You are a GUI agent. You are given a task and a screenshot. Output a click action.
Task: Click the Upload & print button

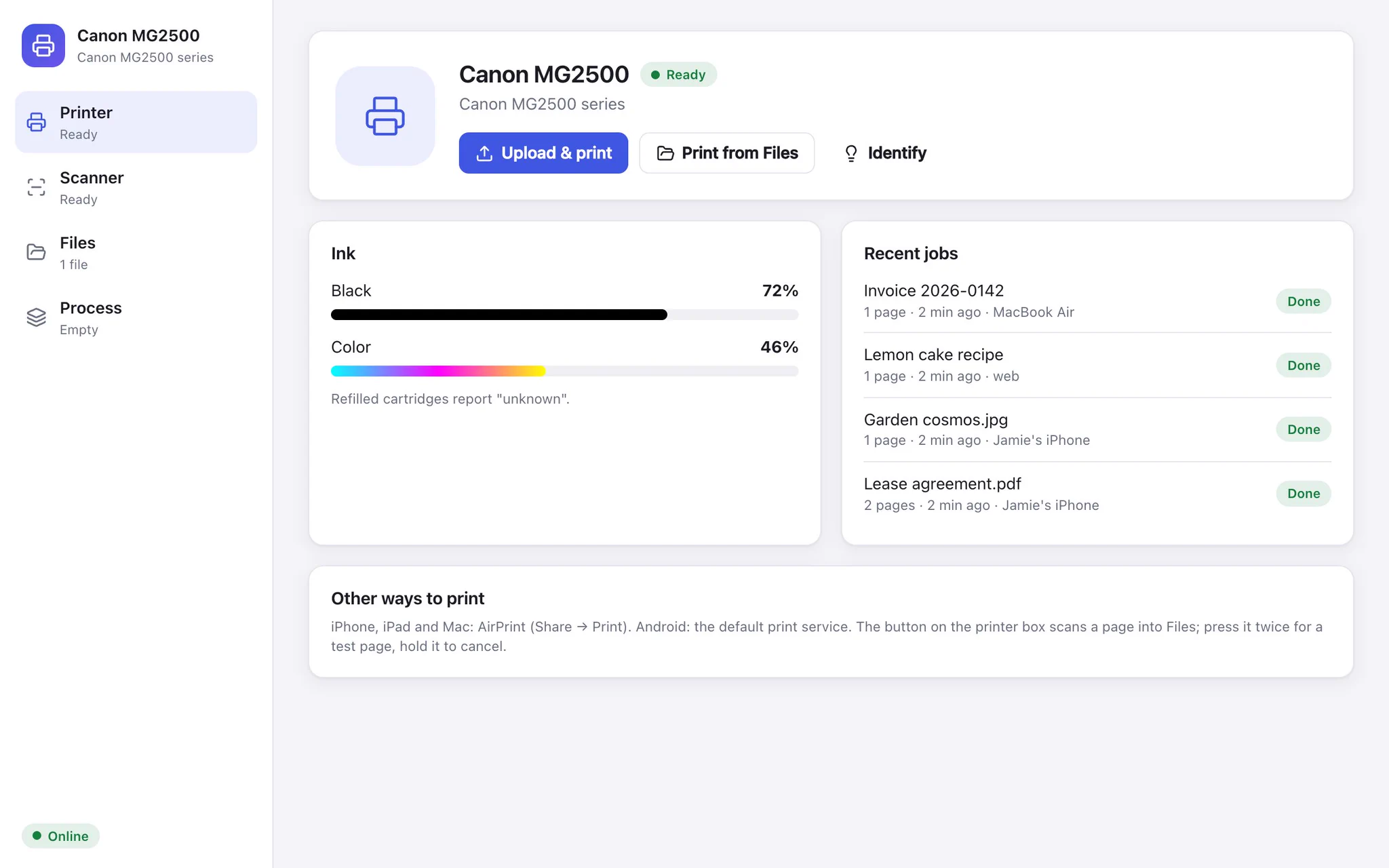coord(543,153)
